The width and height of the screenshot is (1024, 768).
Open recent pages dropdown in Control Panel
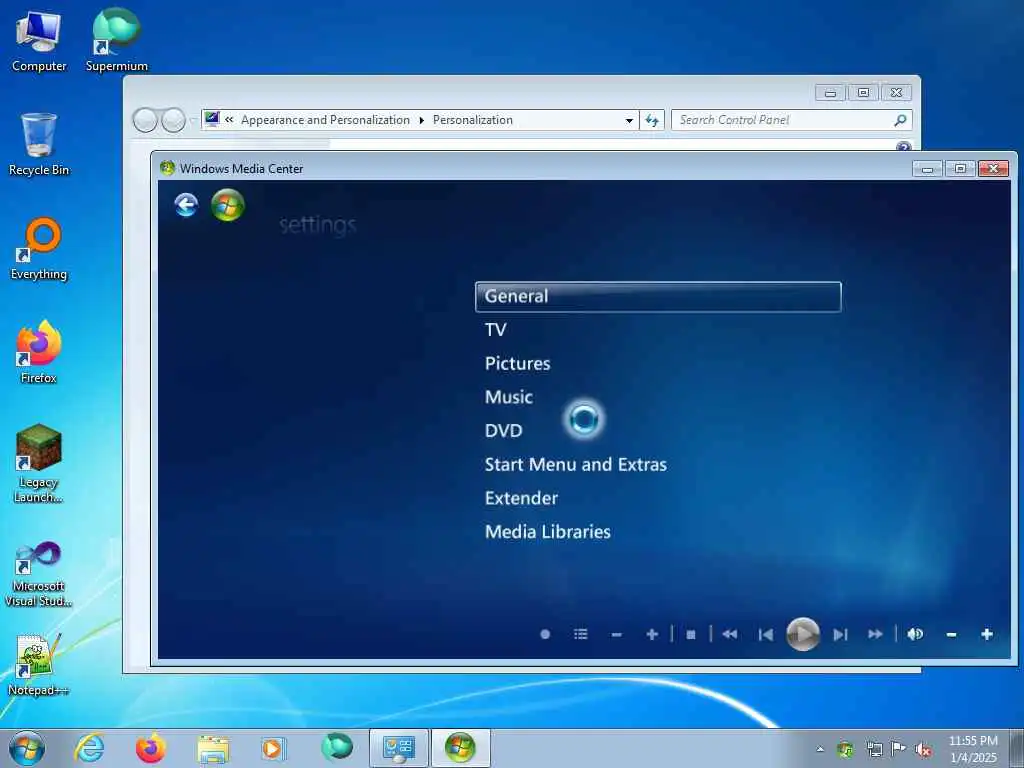(x=193, y=120)
